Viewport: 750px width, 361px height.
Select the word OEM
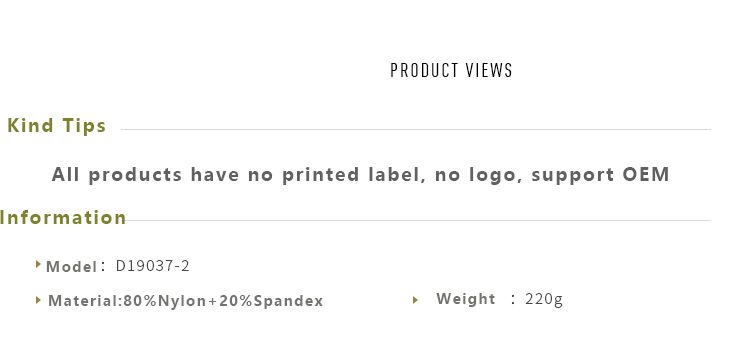coord(645,175)
